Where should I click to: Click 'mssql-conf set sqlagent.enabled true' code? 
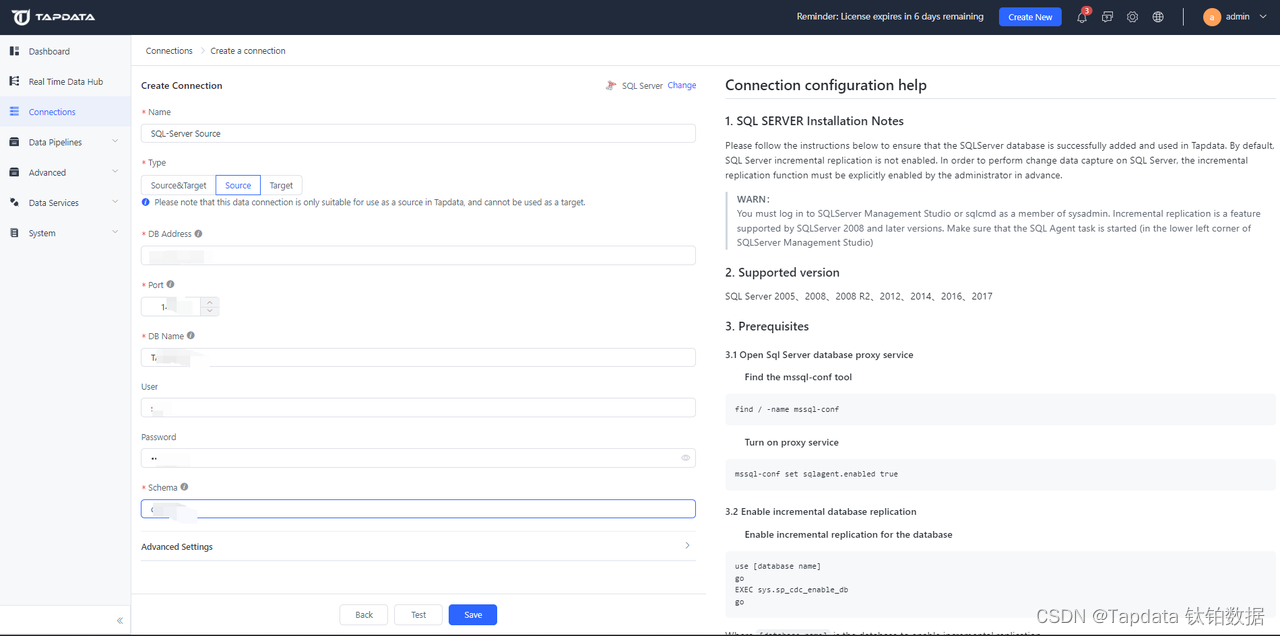pos(816,474)
